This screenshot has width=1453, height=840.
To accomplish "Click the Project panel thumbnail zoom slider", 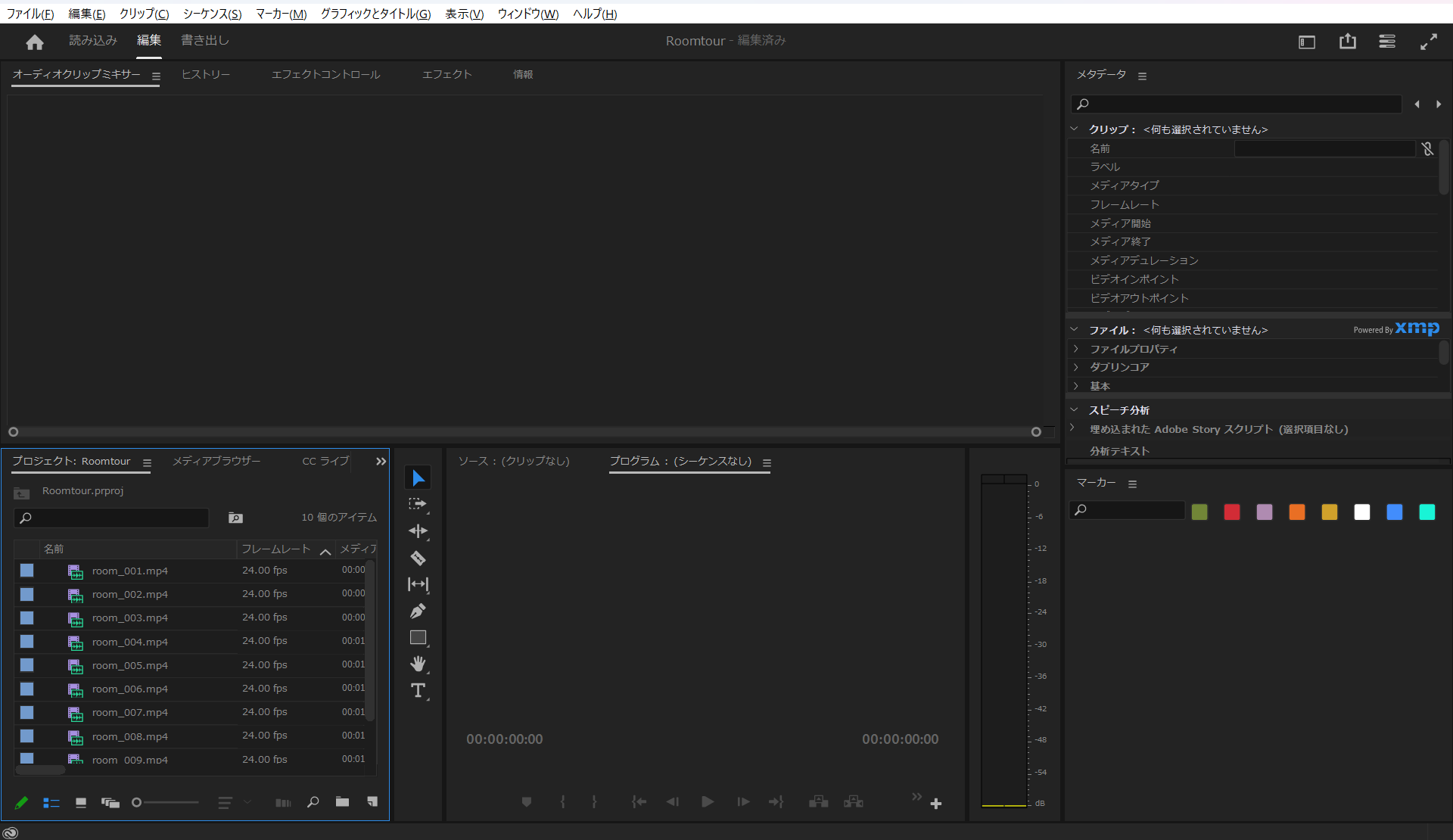I will pyautogui.click(x=166, y=803).
